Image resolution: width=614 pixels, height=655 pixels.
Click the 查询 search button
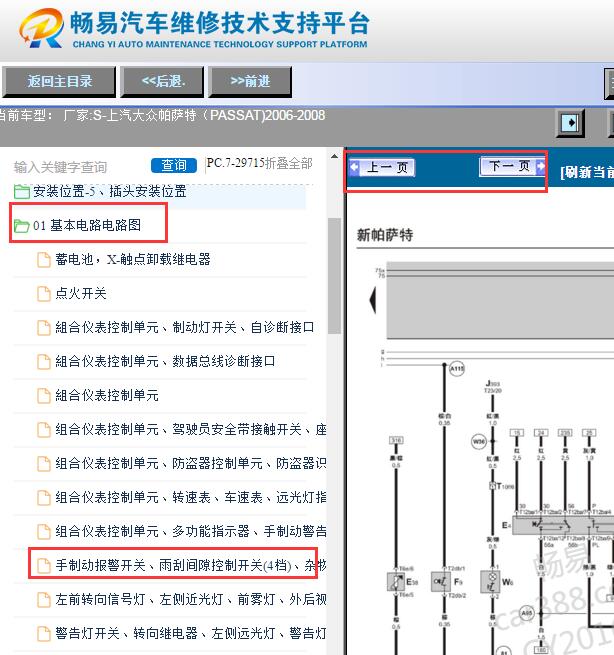click(174, 165)
